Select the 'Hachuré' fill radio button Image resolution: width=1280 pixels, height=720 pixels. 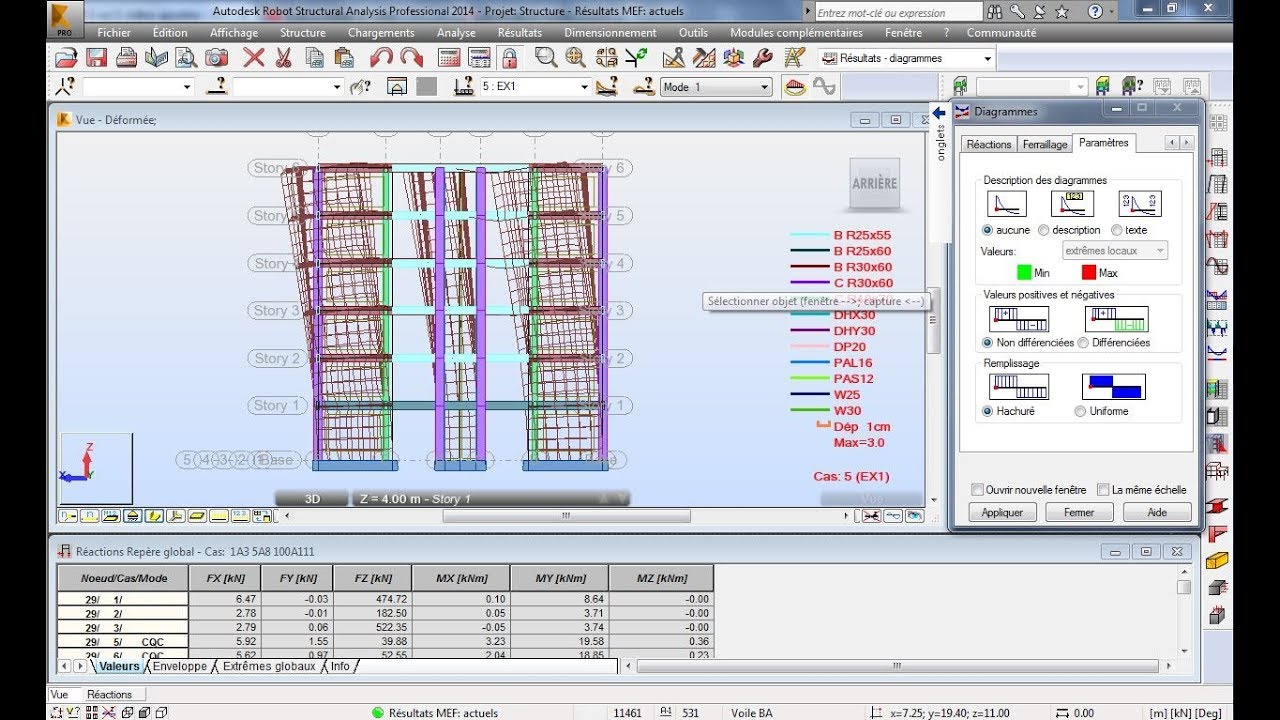[988, 411]
